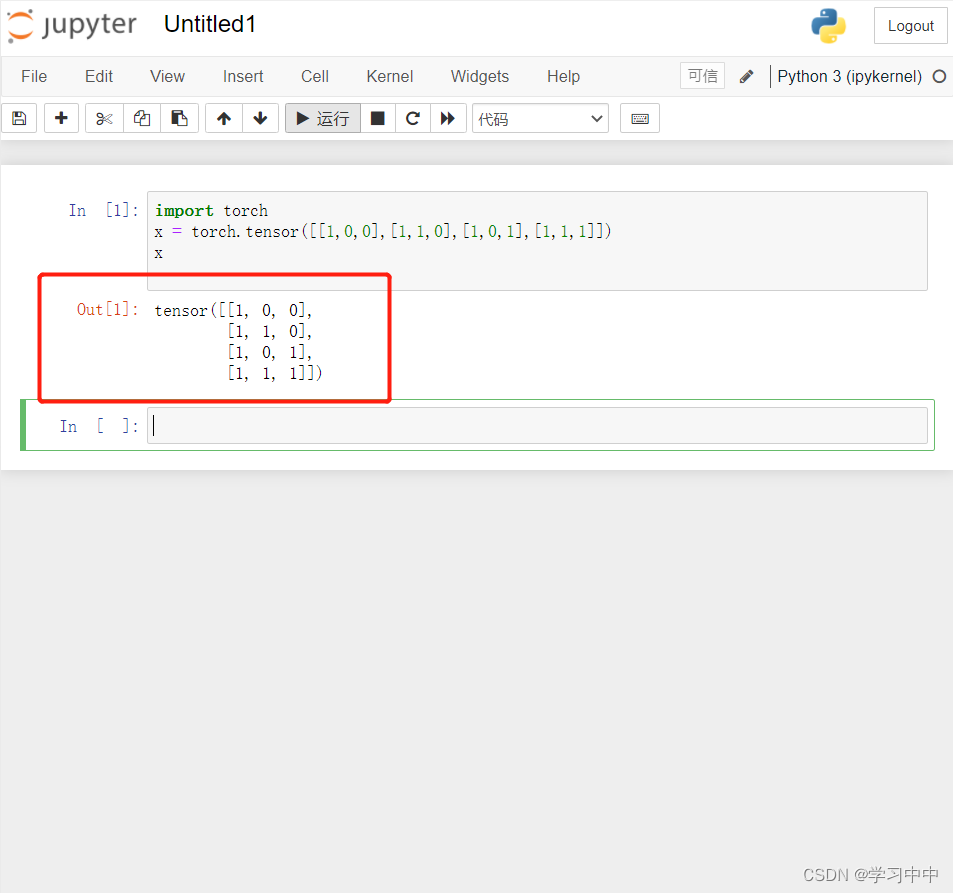Insert a new cell with the plus icon

coord(60,118)
